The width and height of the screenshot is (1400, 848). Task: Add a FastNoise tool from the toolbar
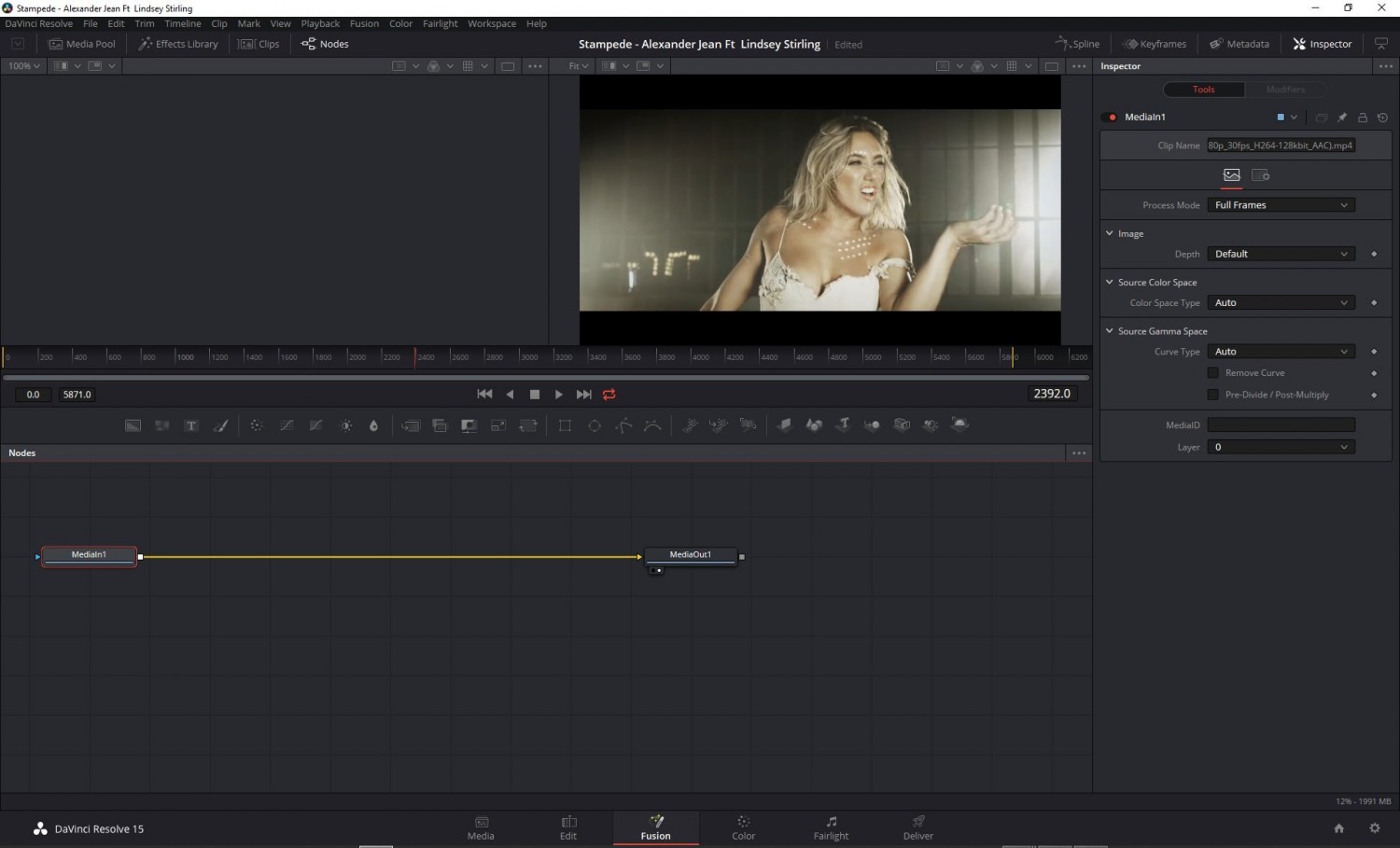point(162,425)
